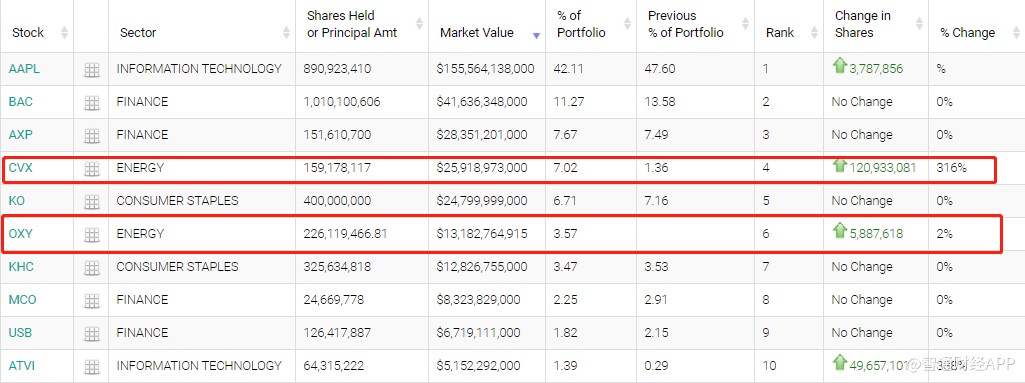Open the grid icon in the MCO row
This screenshot has width=1025, height=383.
coord(92,301)
